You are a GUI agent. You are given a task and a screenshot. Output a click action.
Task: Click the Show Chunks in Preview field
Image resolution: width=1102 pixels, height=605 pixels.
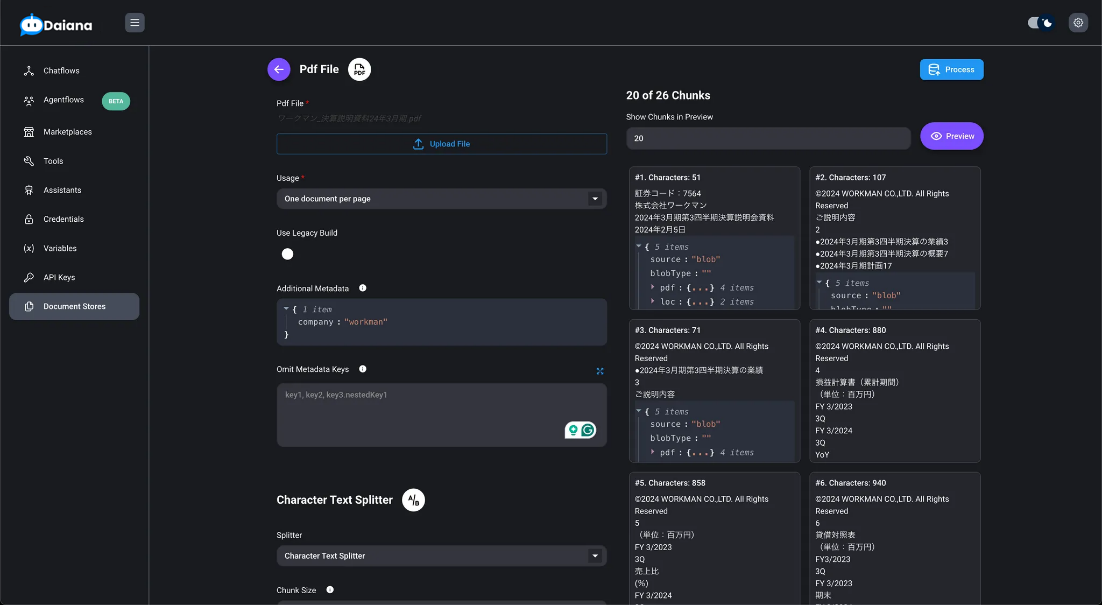(768, 138)
